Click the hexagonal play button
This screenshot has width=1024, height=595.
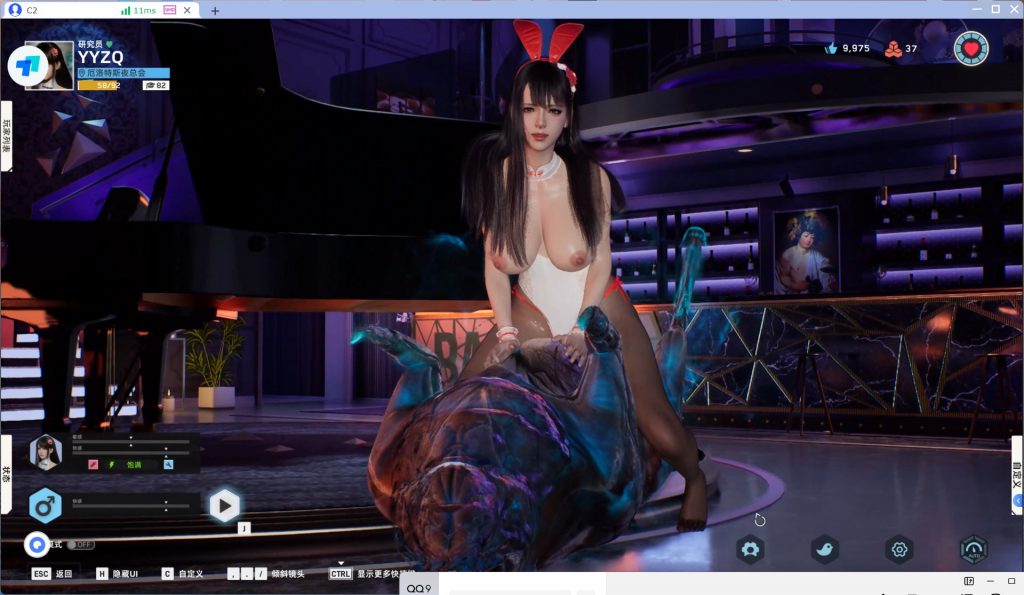tap(224, 506)
